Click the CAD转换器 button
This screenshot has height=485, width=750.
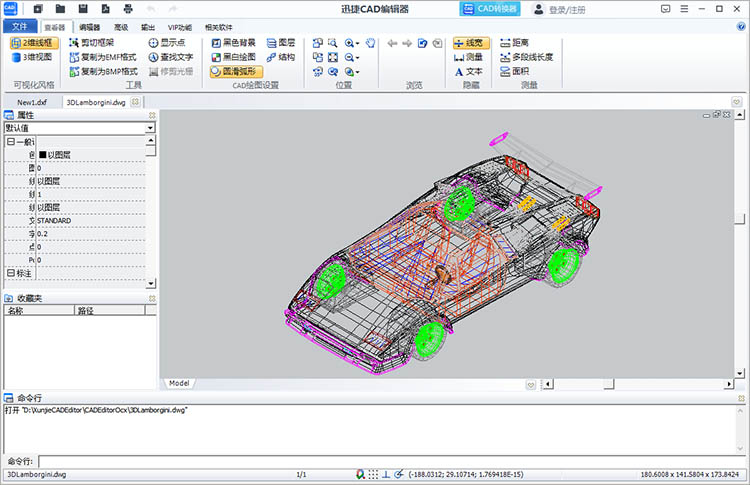490,9
